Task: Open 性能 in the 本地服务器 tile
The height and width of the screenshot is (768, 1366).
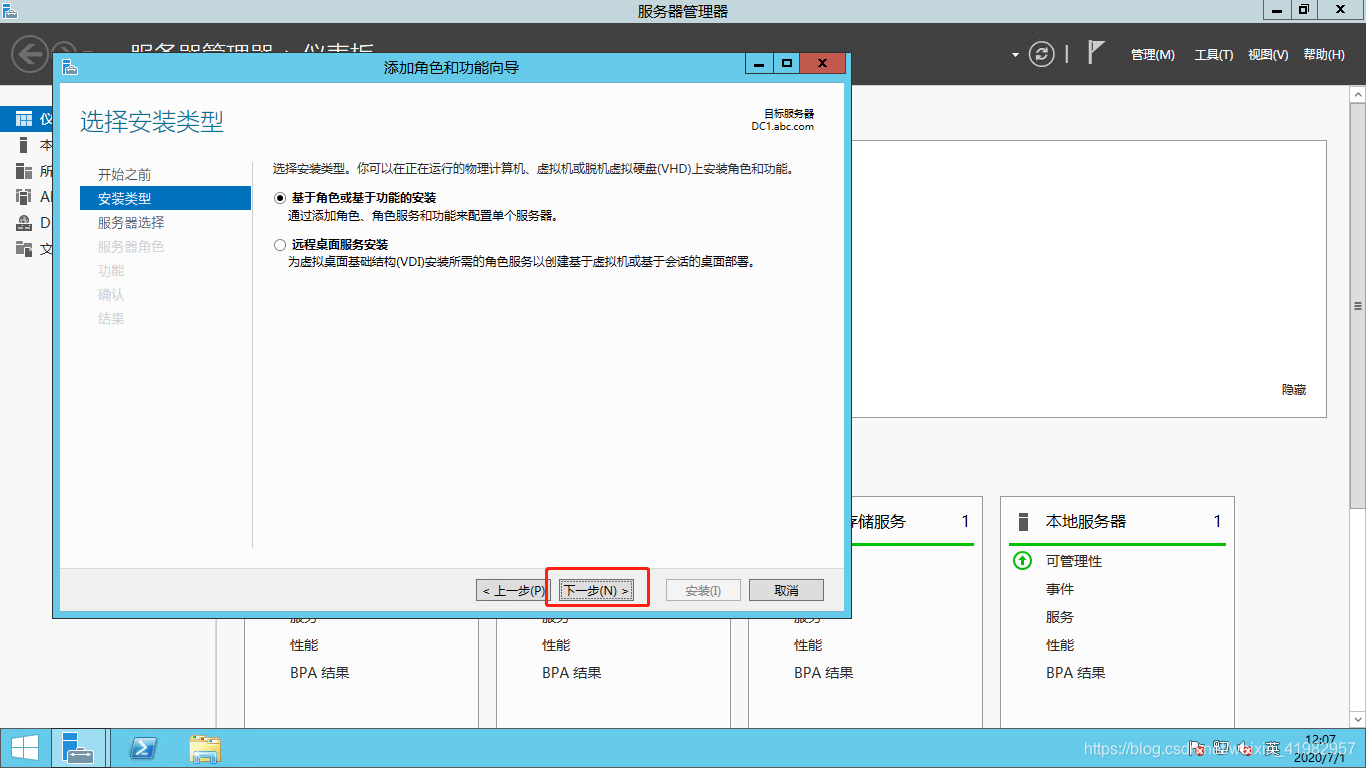Action: pos(1060,645)
